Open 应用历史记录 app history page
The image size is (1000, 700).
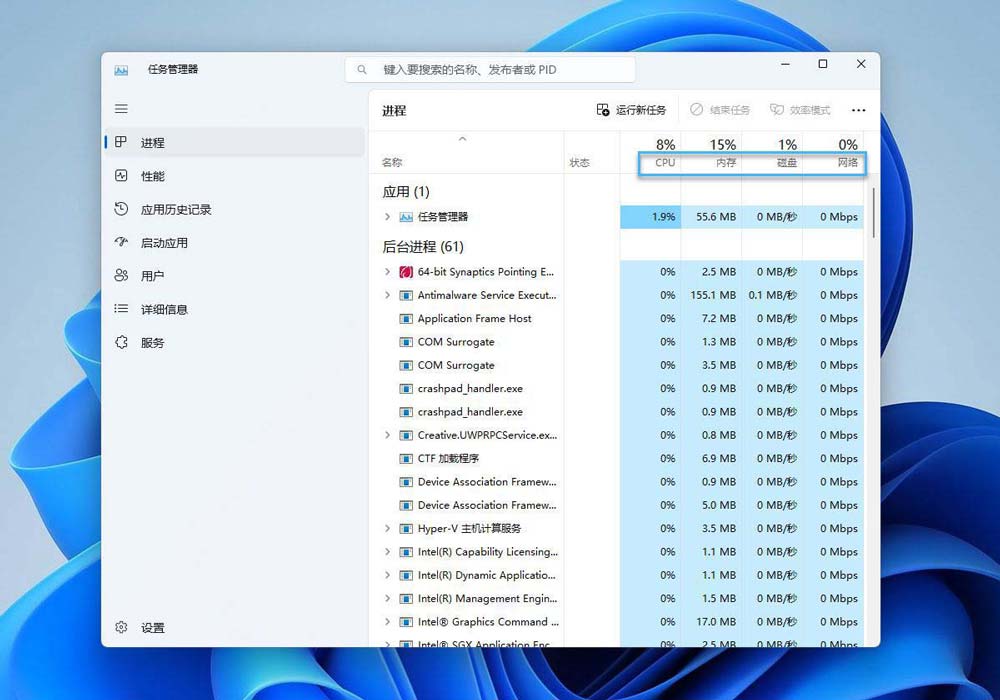pyautogui.click(x=175, y=210)
